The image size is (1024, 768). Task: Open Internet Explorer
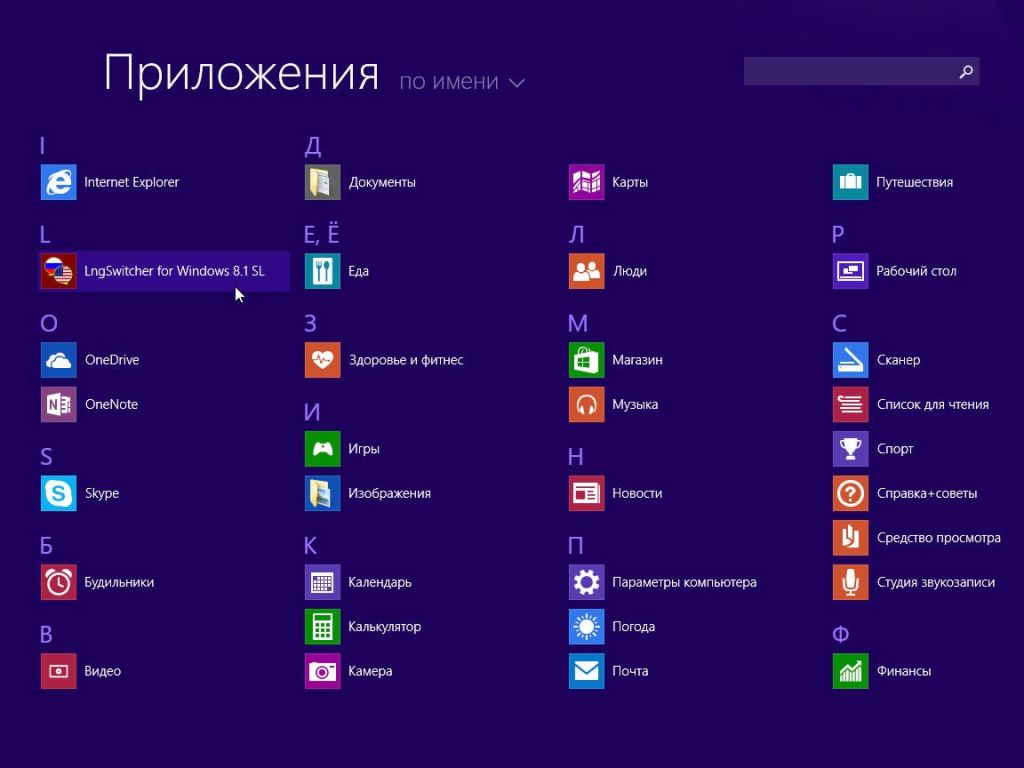[x=130, y=182]
